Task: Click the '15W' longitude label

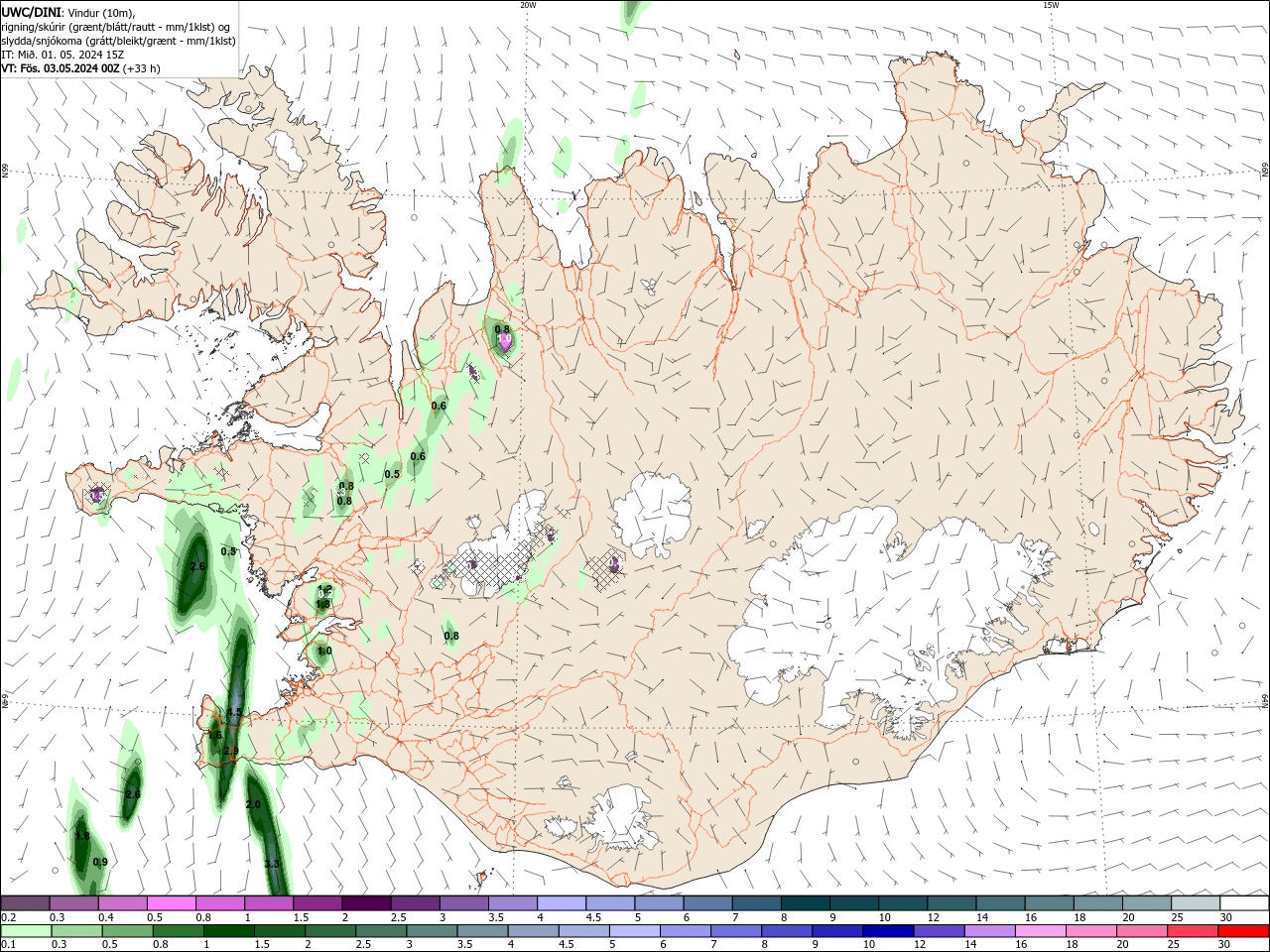Action: coord(1051,5)
